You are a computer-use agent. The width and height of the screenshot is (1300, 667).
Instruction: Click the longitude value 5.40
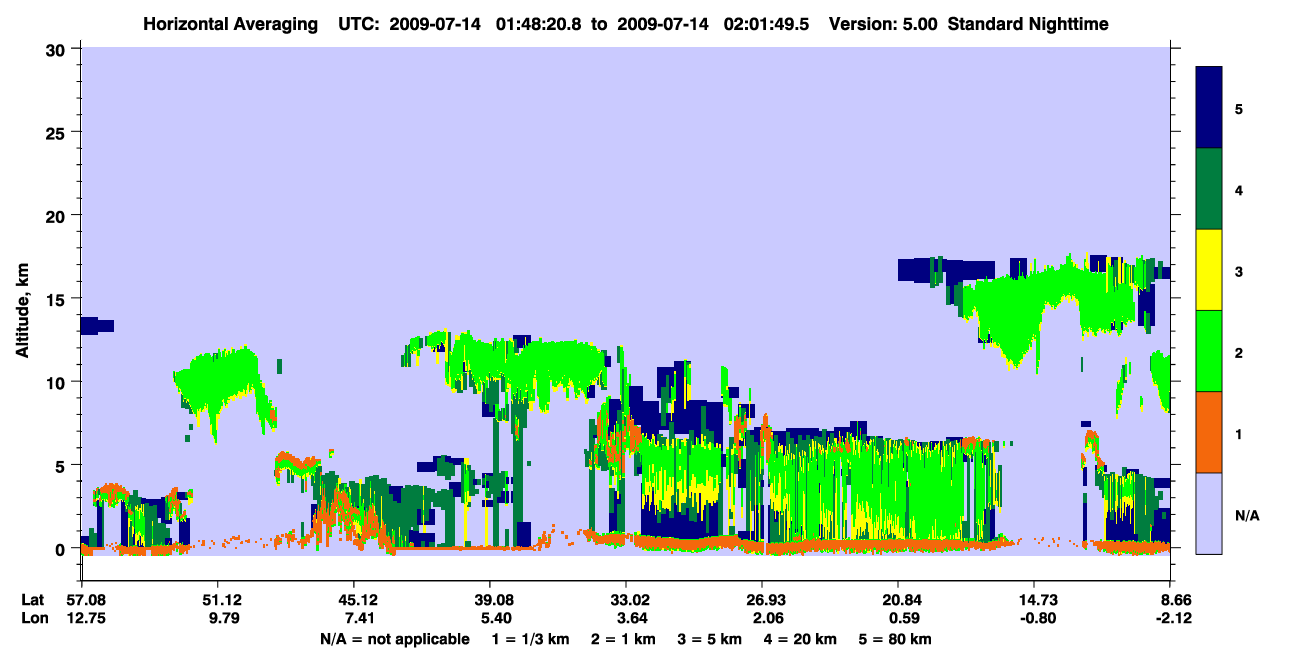click(x=494, y=618)
